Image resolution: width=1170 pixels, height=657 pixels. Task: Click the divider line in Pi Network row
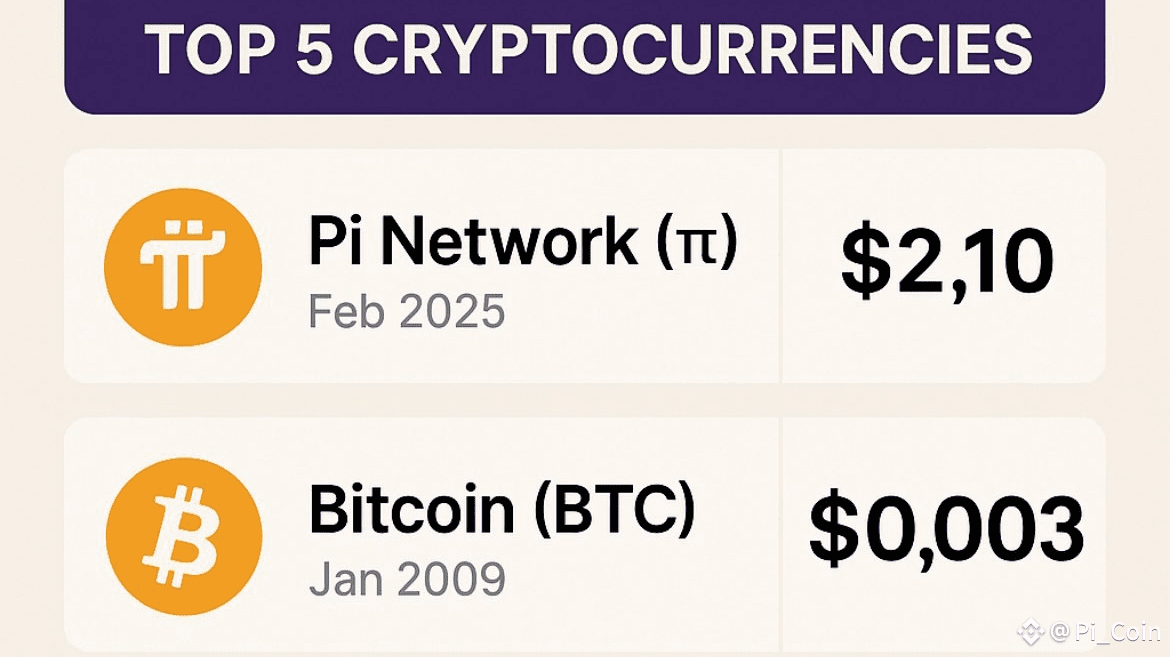(x=780, y=266)
